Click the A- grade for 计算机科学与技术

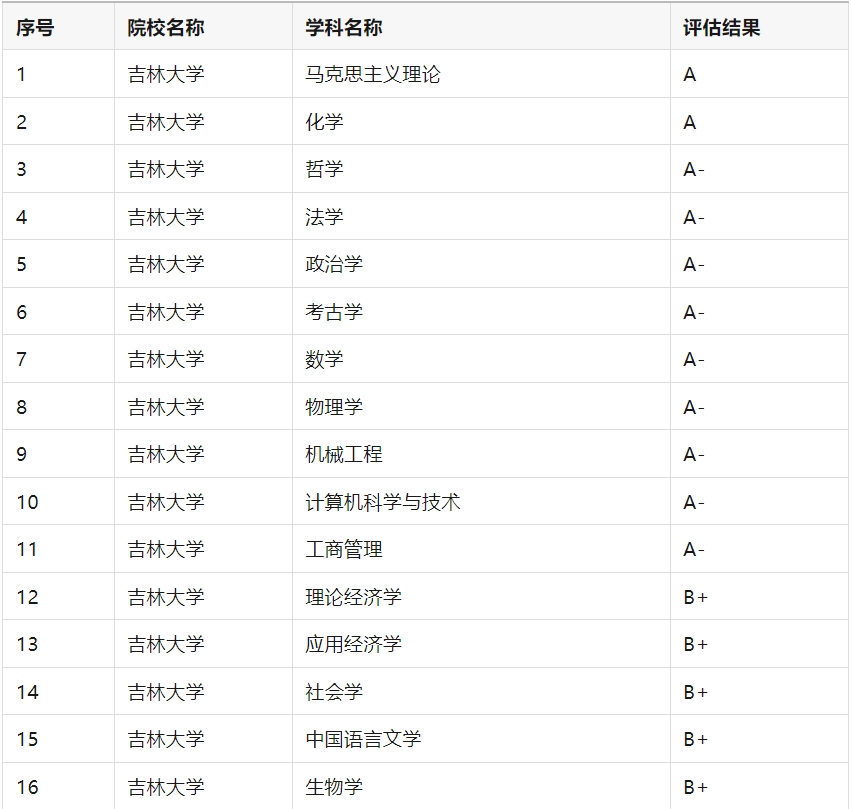(694, 503)
